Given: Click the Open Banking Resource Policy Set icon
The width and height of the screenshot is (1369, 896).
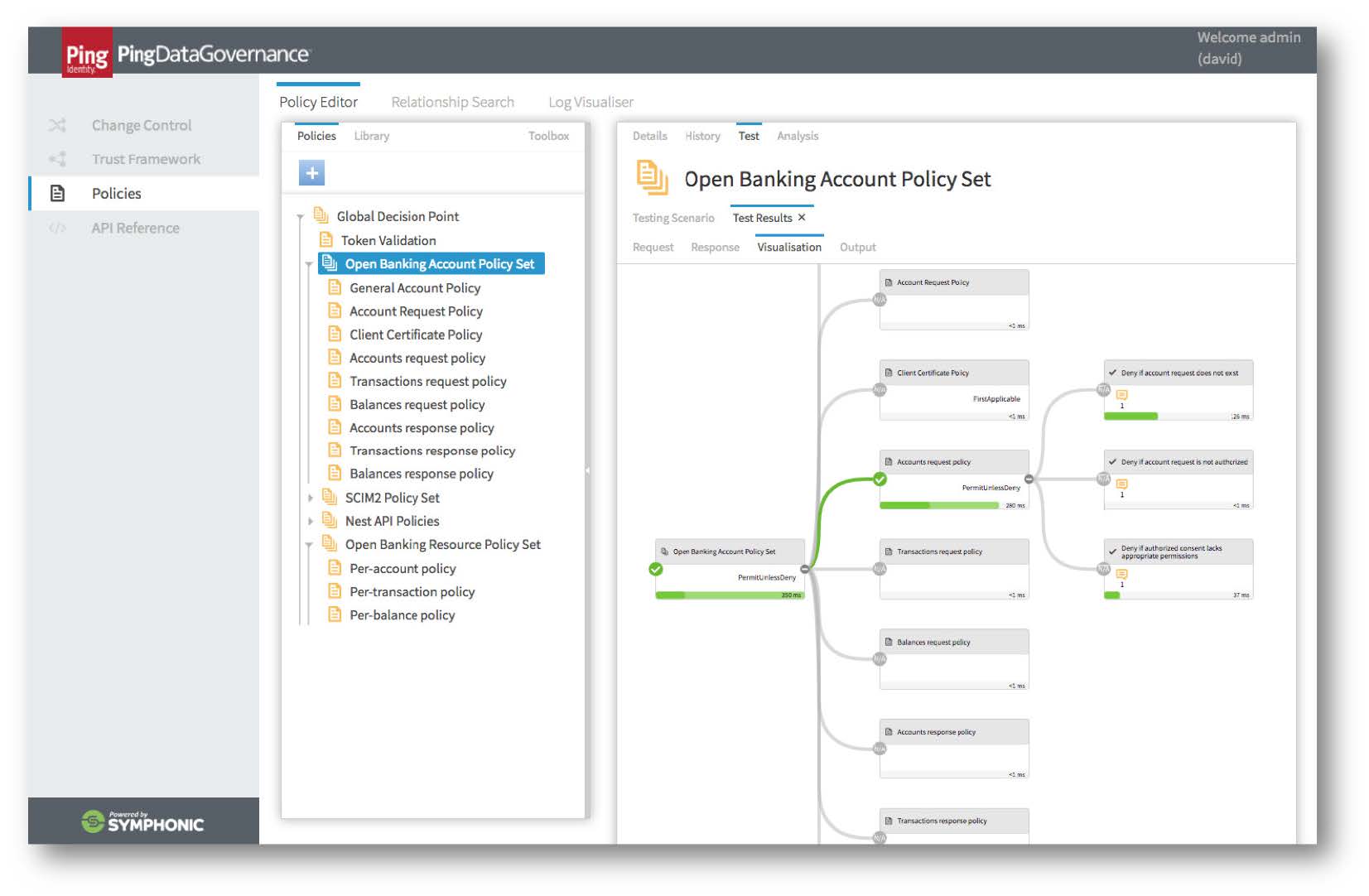Looking at the screenshot, I should coord(330,544).
